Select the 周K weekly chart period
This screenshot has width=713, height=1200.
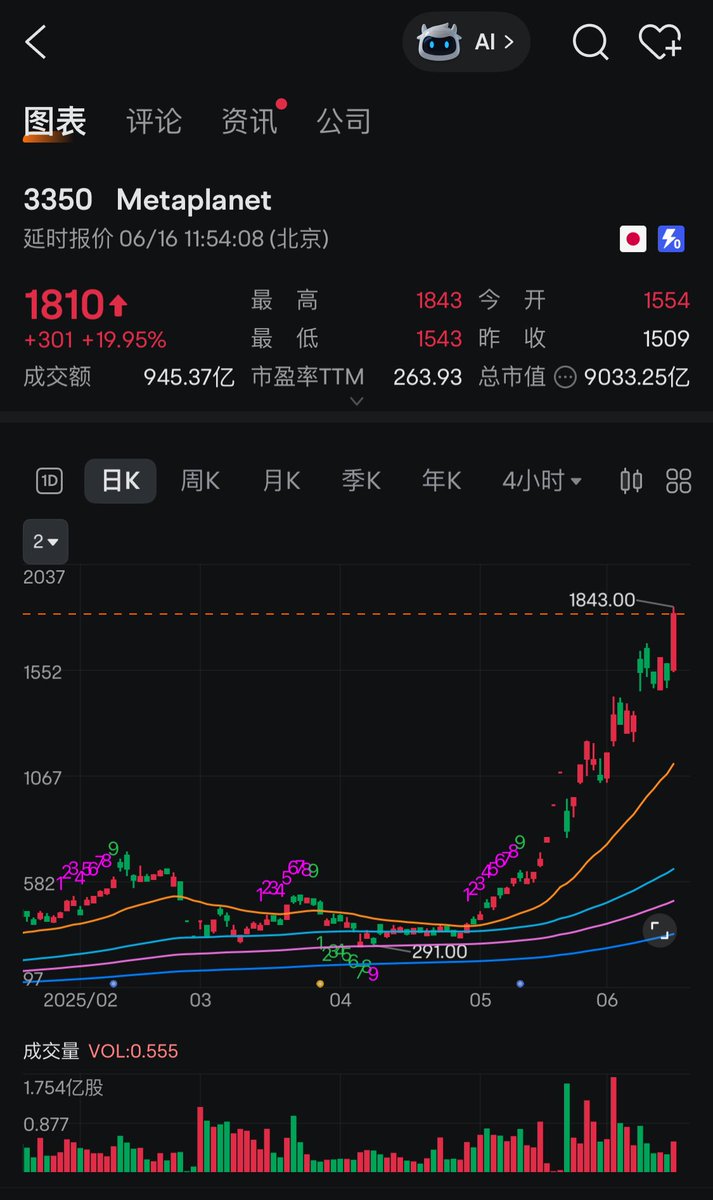pyautogui.click(x=200, y=481)
